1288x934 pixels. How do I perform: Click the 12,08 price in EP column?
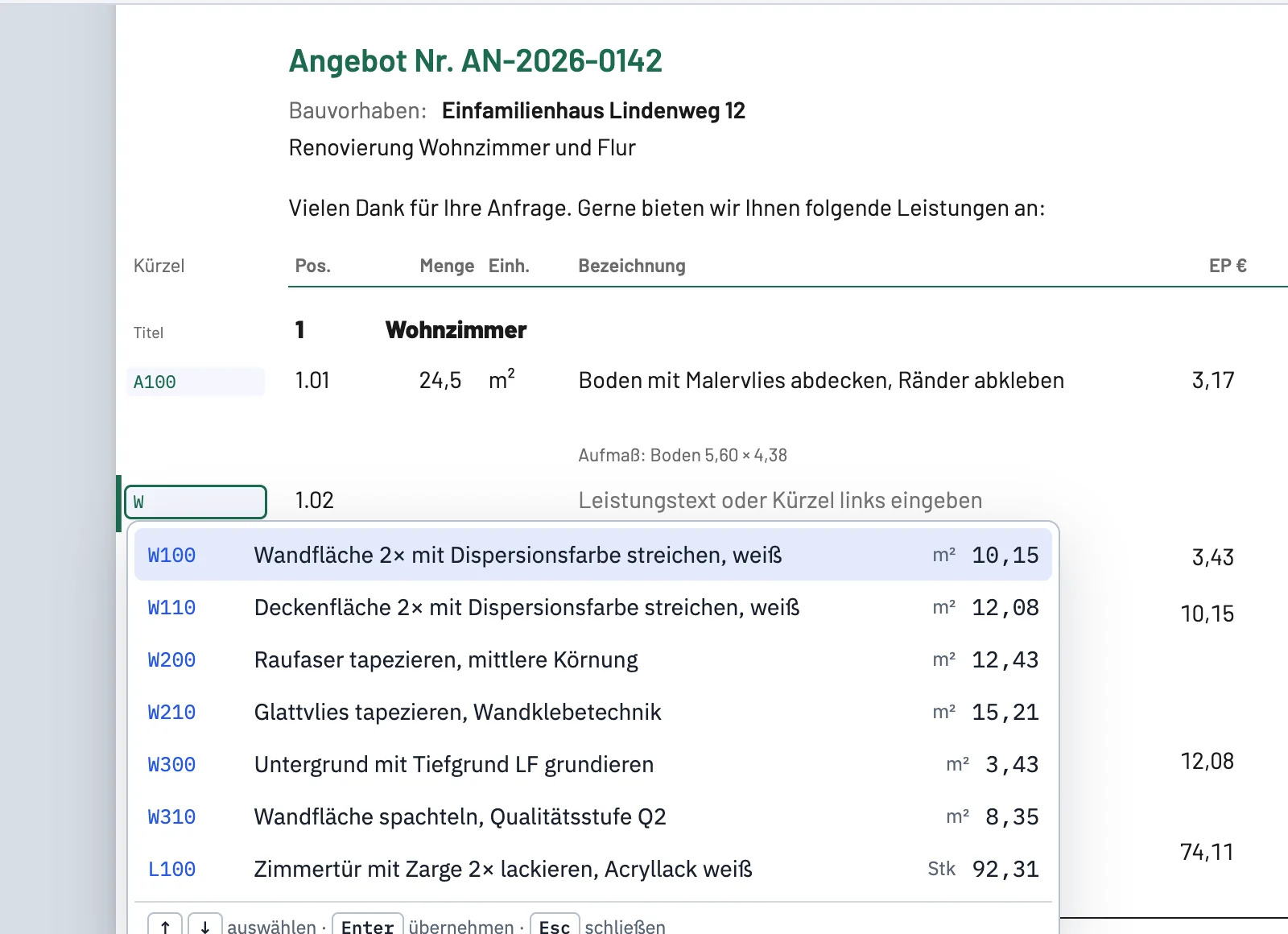click(1207, 761)
